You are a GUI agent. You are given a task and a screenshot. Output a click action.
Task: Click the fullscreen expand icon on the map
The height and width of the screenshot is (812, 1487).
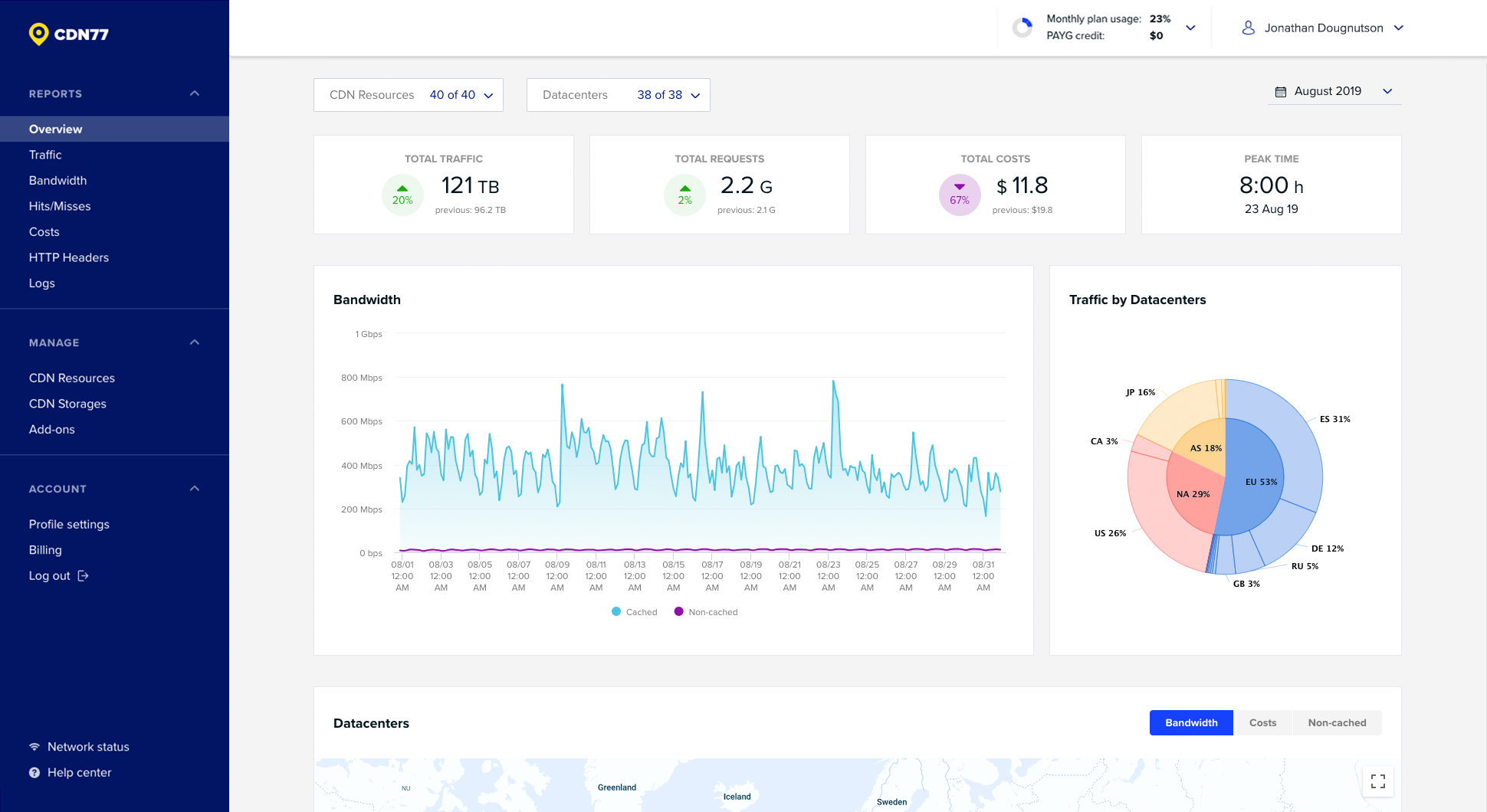[x=1377, y=781]
